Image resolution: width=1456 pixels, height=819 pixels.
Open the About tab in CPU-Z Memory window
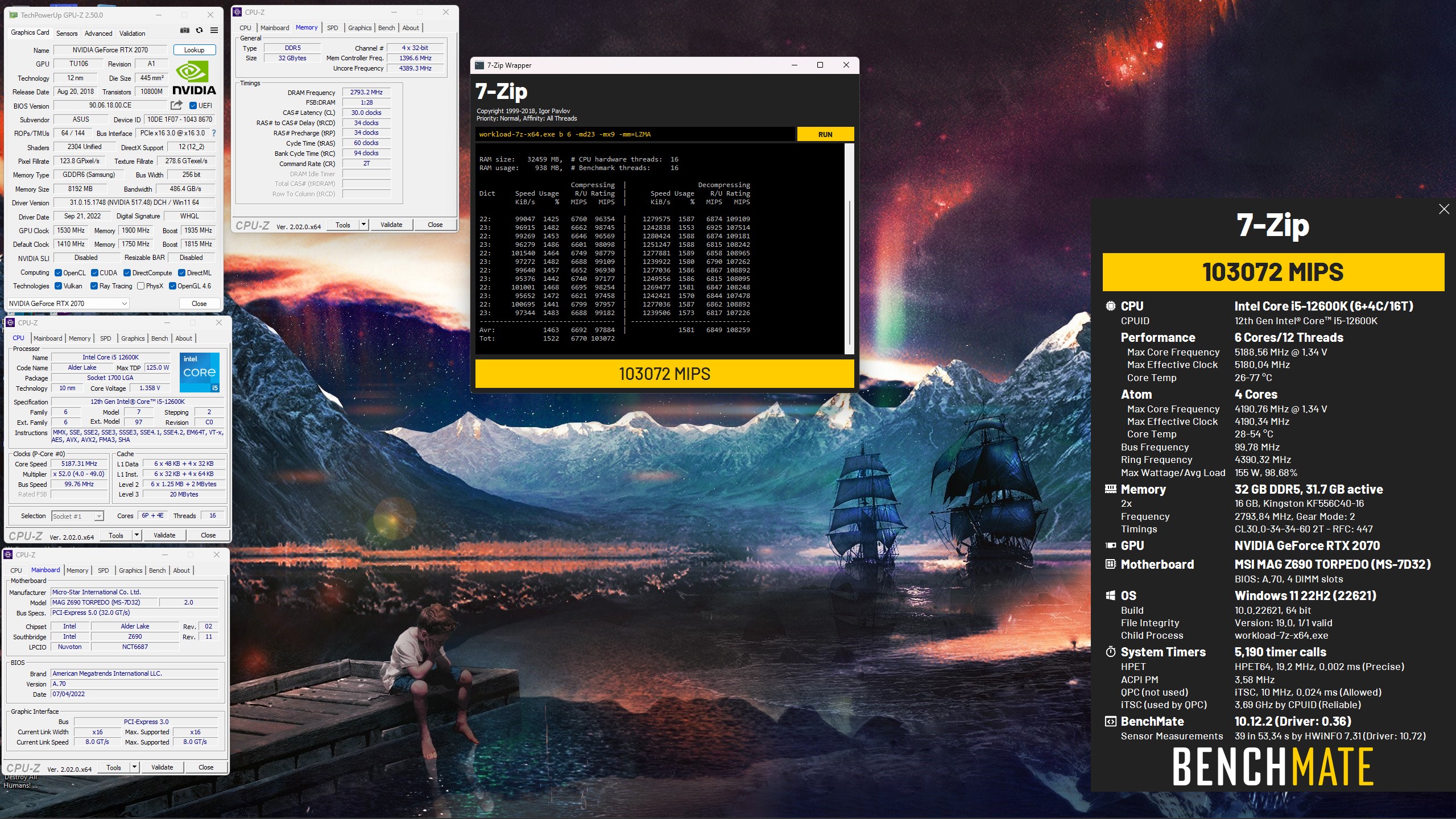[x=411, y=28]
